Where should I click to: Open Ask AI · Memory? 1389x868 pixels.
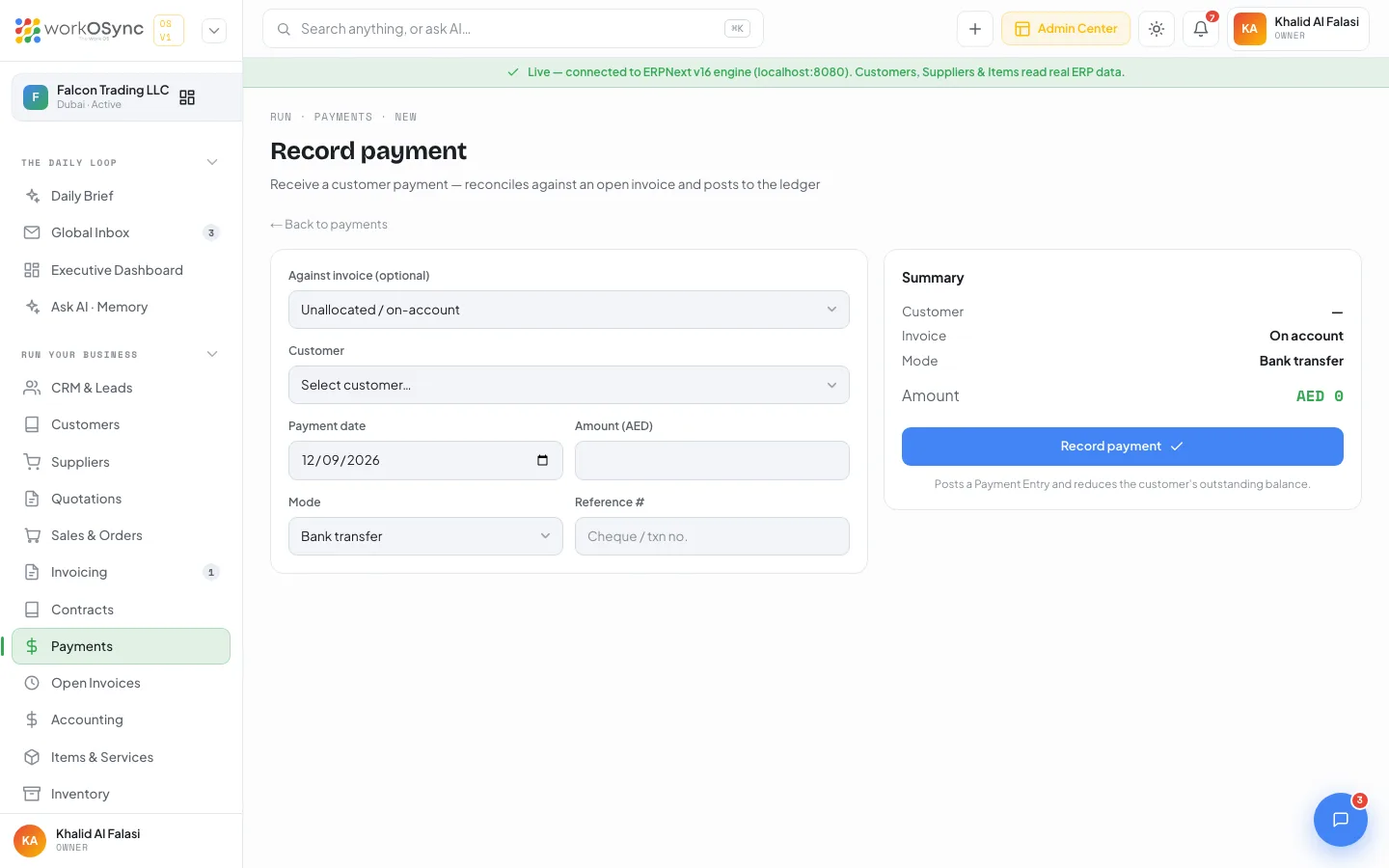coord(121,307)
